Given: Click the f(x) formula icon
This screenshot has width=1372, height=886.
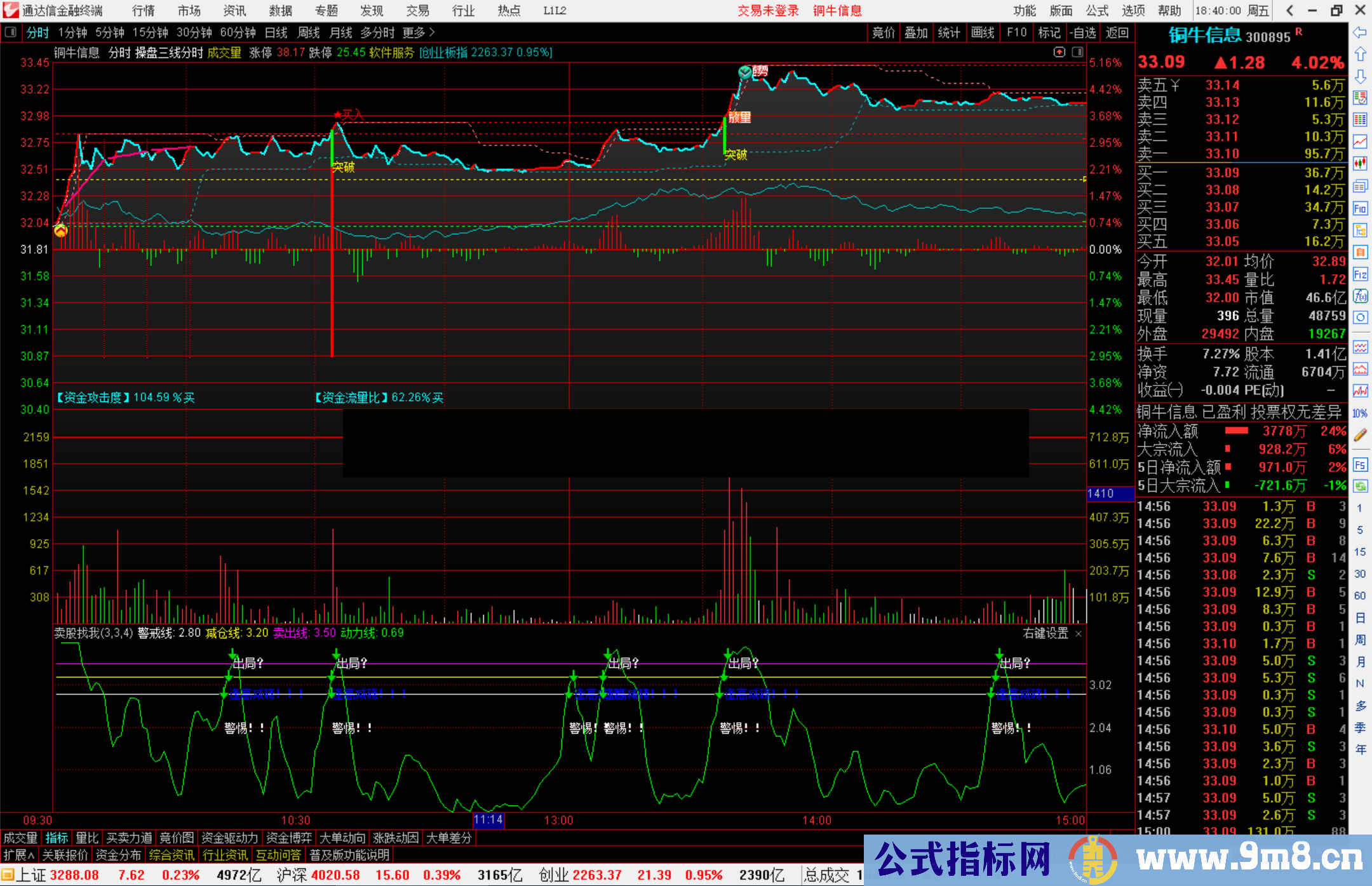Looking at the screenshot, I should point(1360,296).
